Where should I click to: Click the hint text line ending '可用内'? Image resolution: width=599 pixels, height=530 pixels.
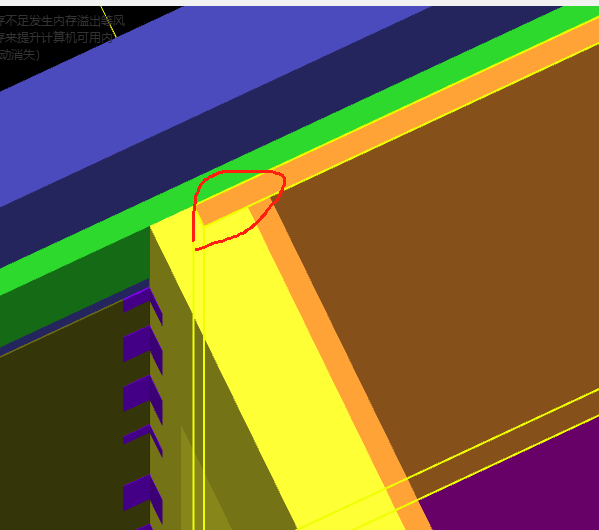(x=56, y=38)
